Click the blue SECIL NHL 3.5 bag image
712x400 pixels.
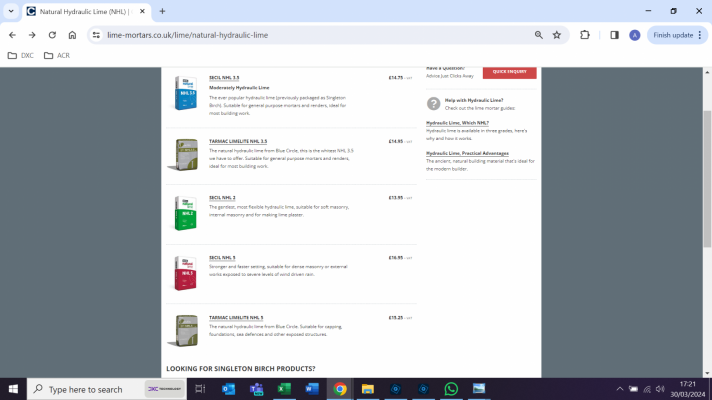pos(186,93)
